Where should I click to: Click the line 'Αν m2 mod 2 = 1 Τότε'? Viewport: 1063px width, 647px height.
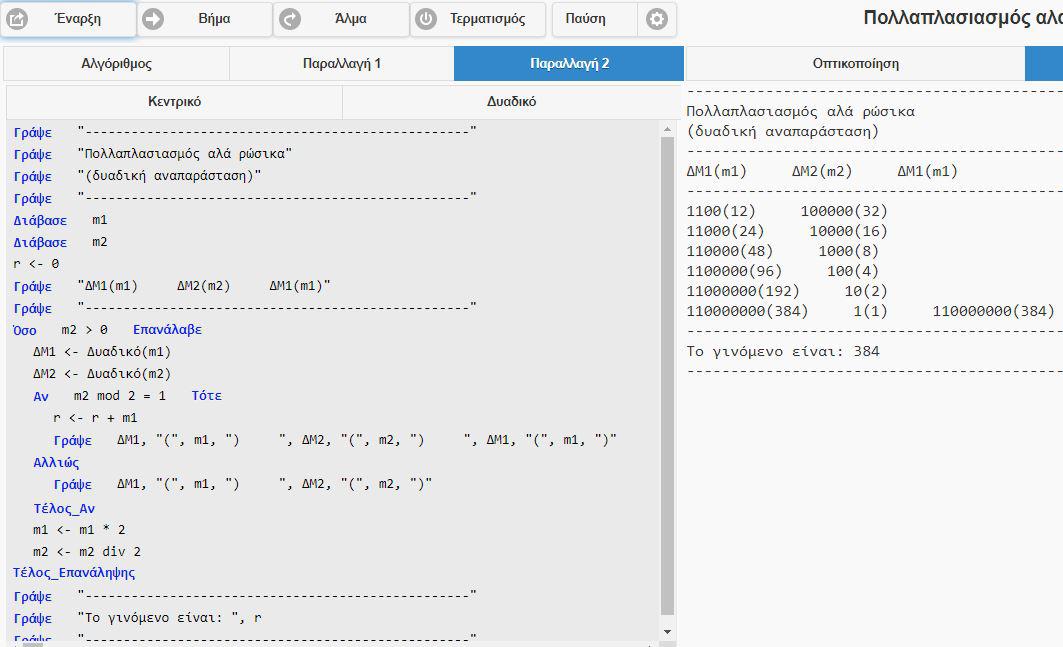tap(127, 396)
